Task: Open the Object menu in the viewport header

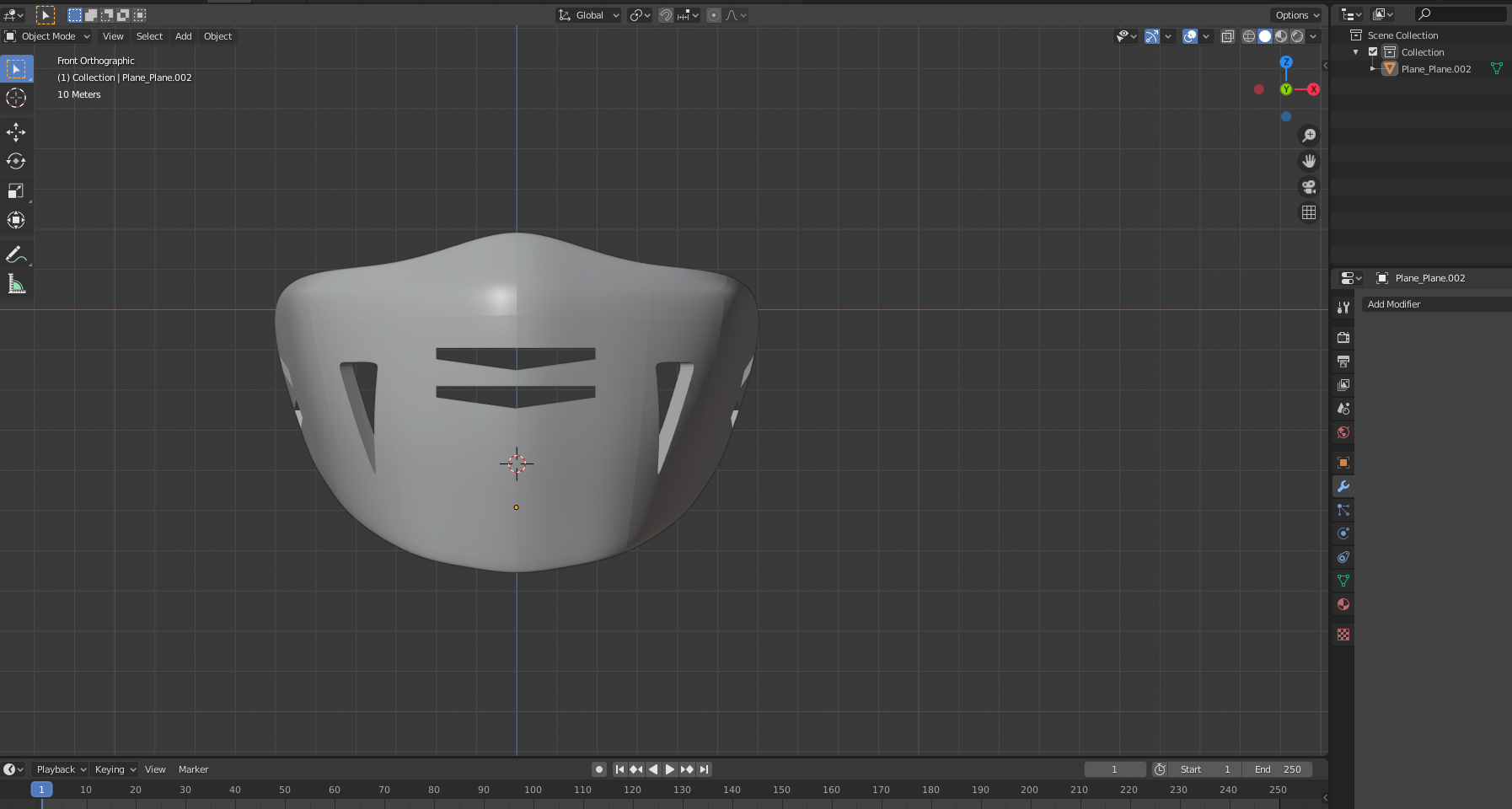Action: 217,36
